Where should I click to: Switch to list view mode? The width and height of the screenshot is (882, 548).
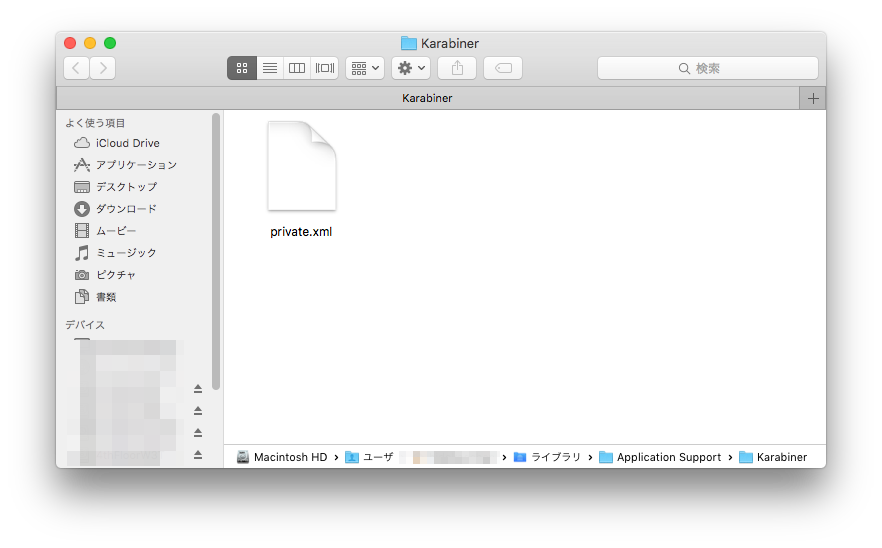269,68
